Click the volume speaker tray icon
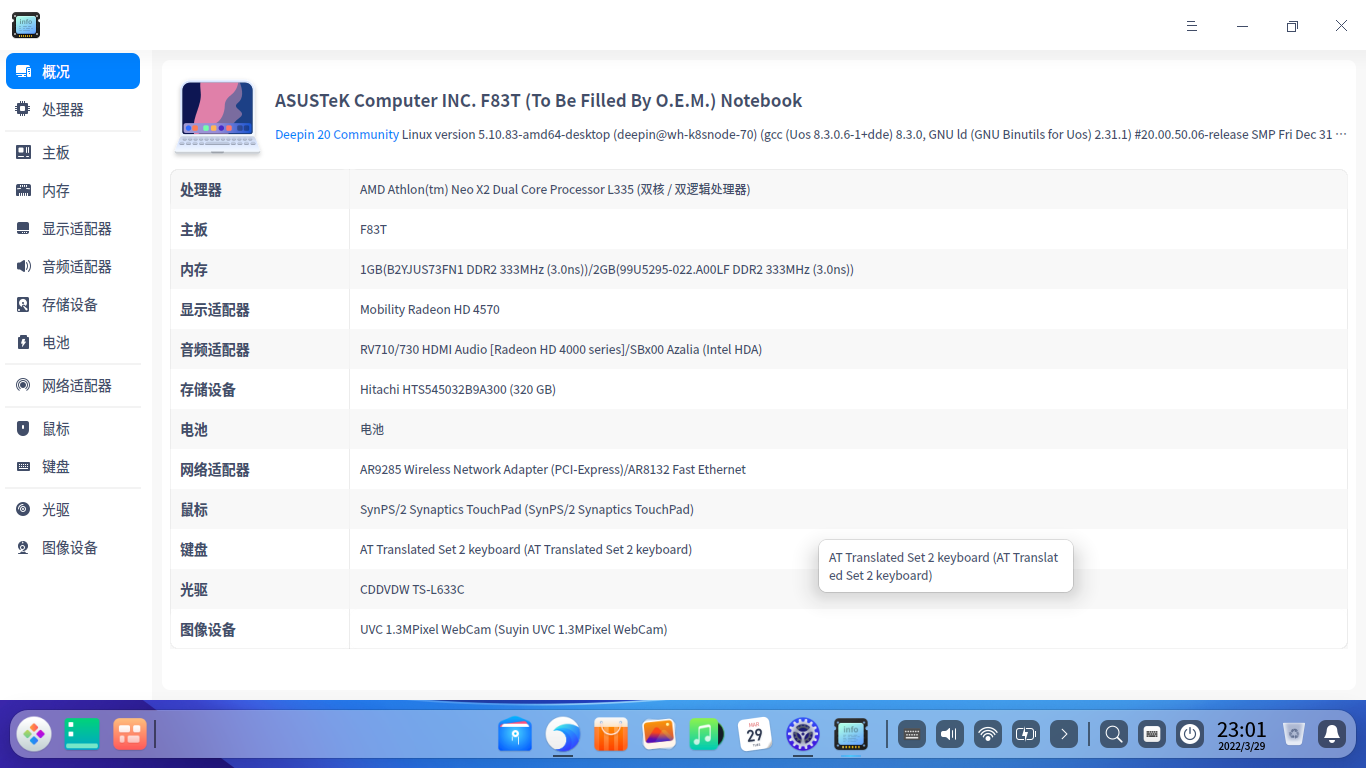The width and height of the screenshot is (1366, 768). pos(949,735)
